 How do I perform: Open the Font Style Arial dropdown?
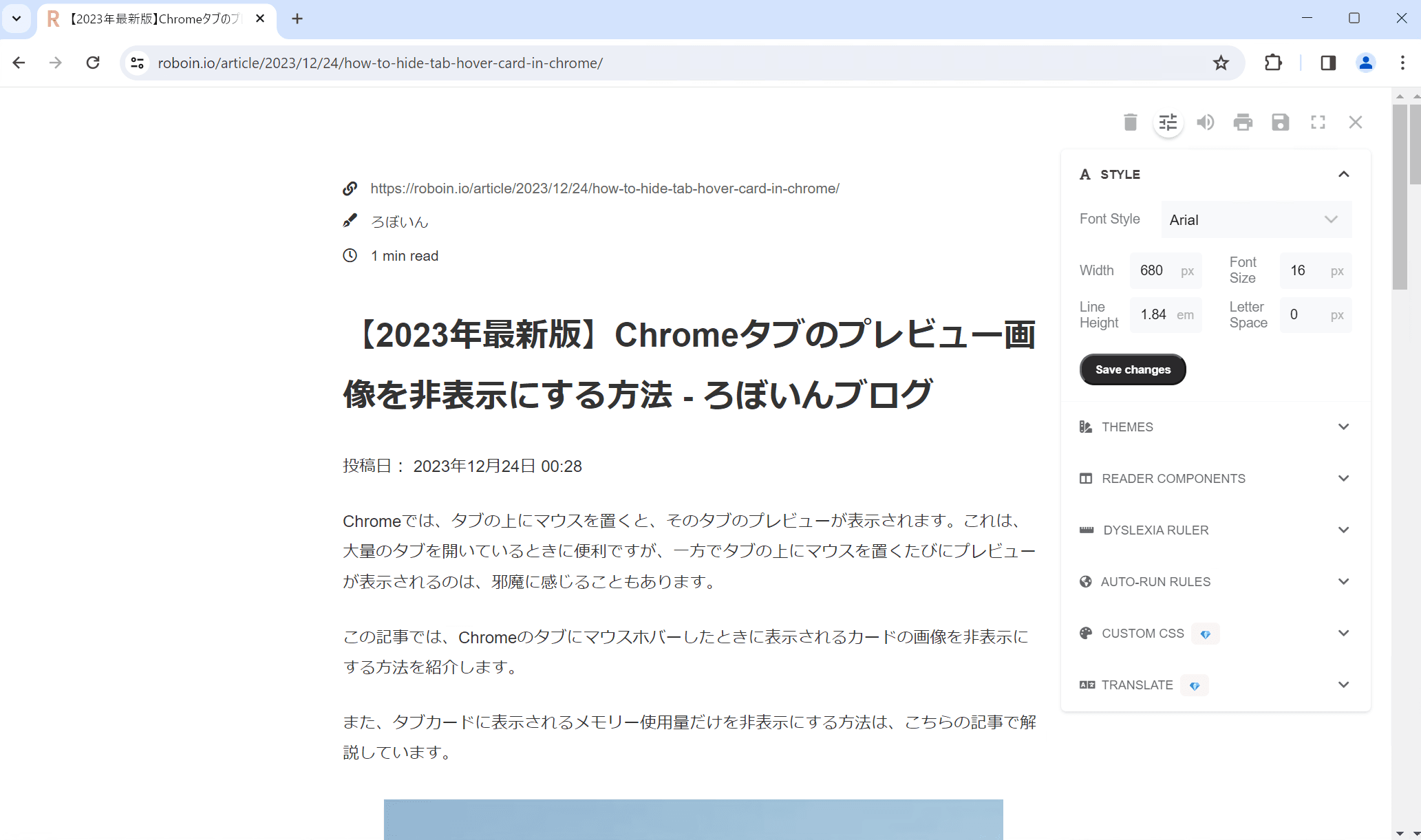click(1257, 219)
